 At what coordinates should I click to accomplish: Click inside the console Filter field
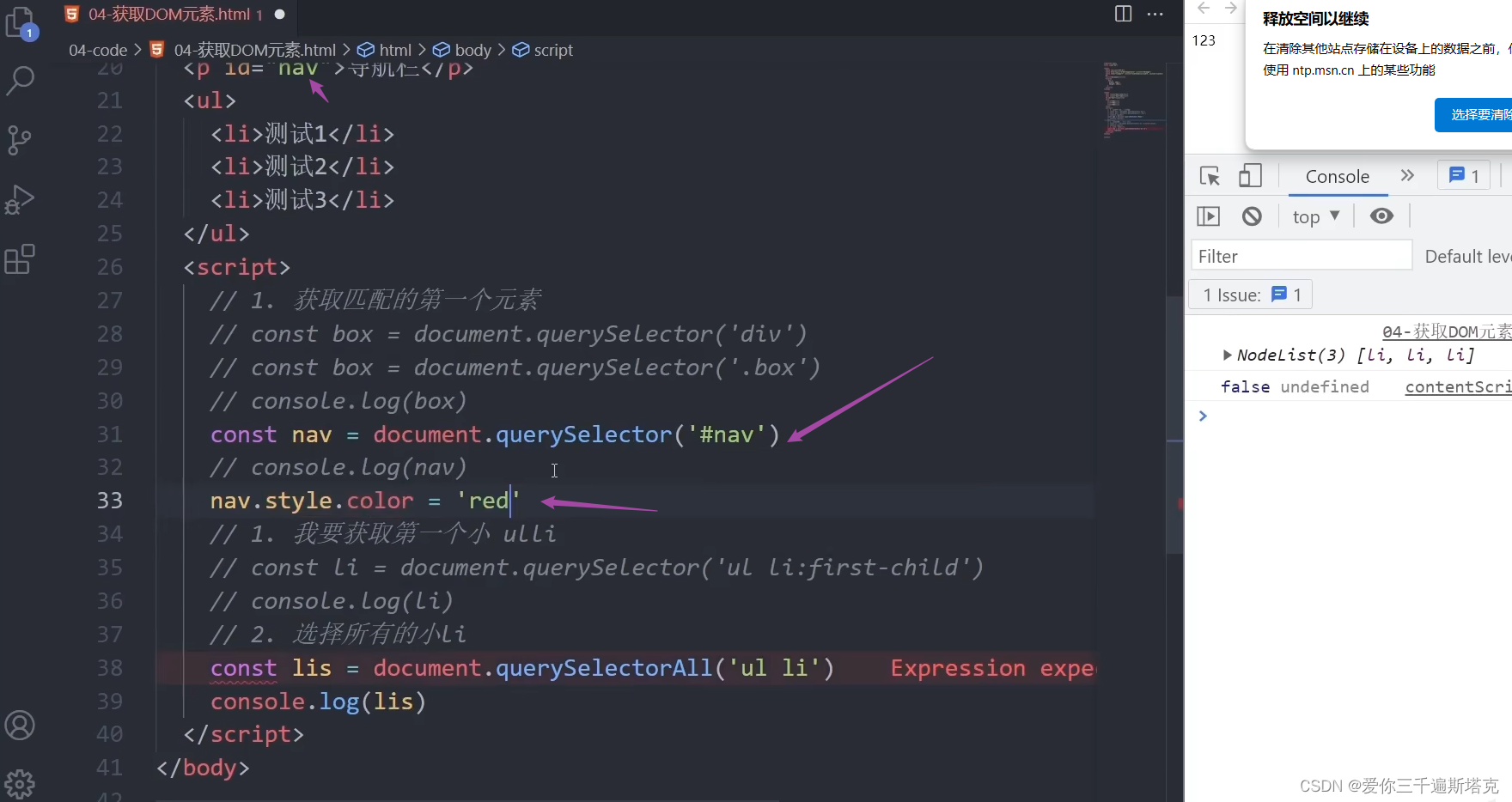[1297, 255]
